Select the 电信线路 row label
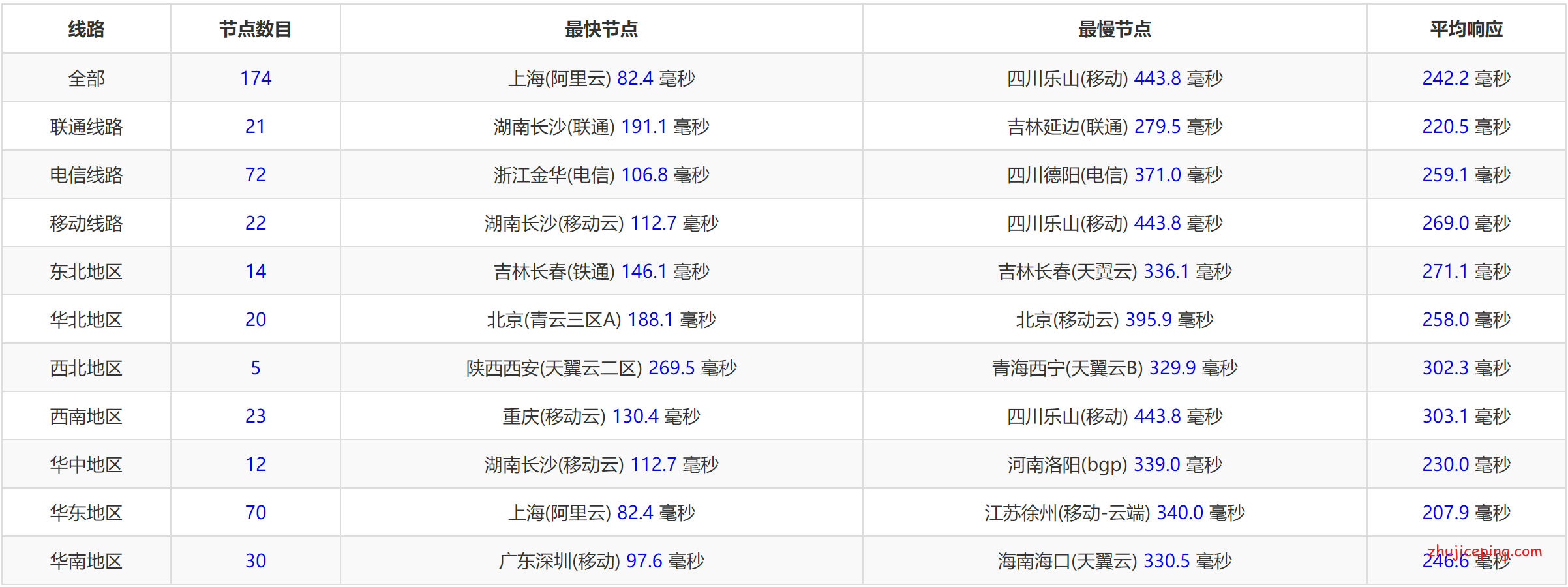The image size is (1568, 587). [86, 175]
